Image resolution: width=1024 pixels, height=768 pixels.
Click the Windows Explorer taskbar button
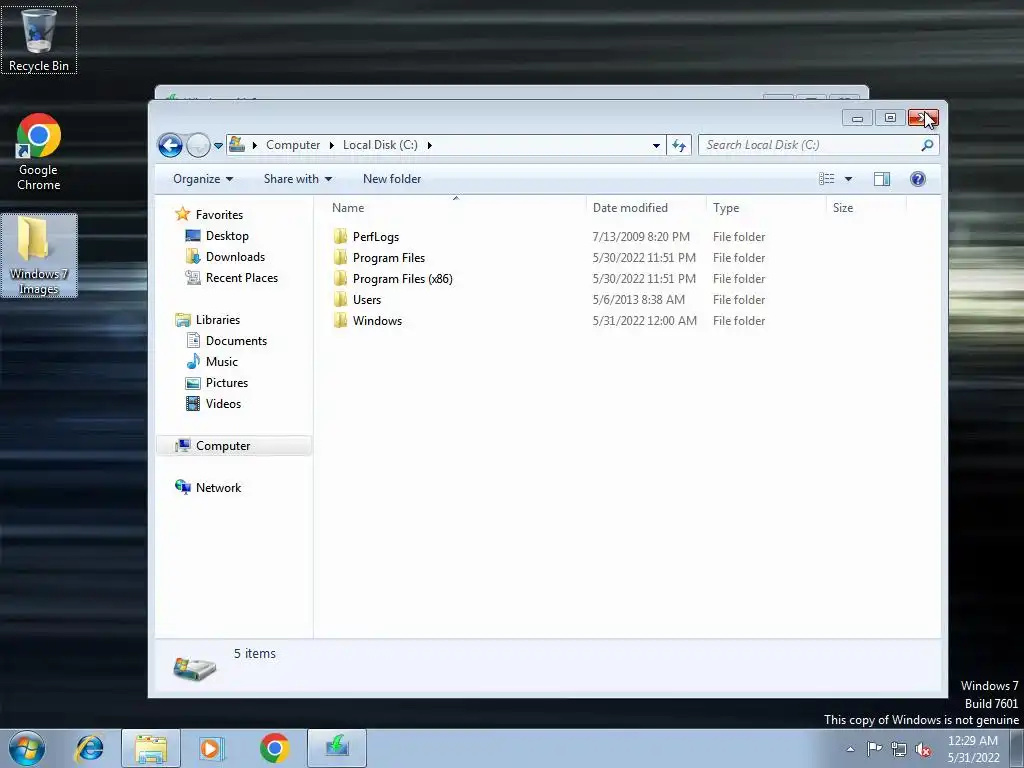click(151, 748)
